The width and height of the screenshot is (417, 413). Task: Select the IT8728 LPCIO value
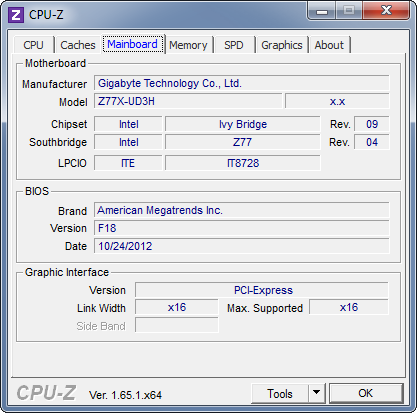(x=243, y=163)
